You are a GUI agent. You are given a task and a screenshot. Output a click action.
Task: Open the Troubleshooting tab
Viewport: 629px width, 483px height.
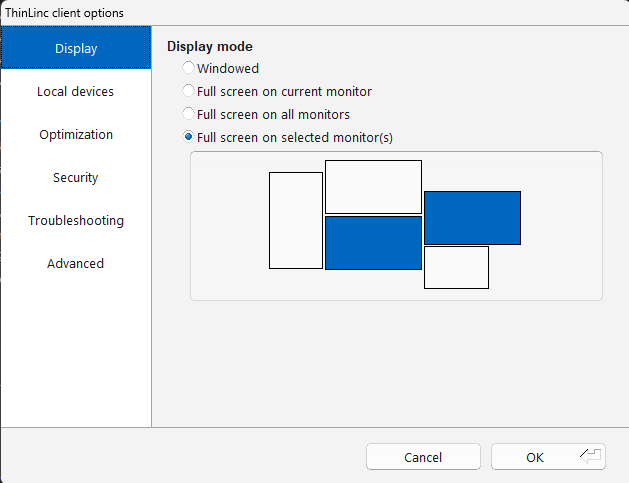coord(76,220)
